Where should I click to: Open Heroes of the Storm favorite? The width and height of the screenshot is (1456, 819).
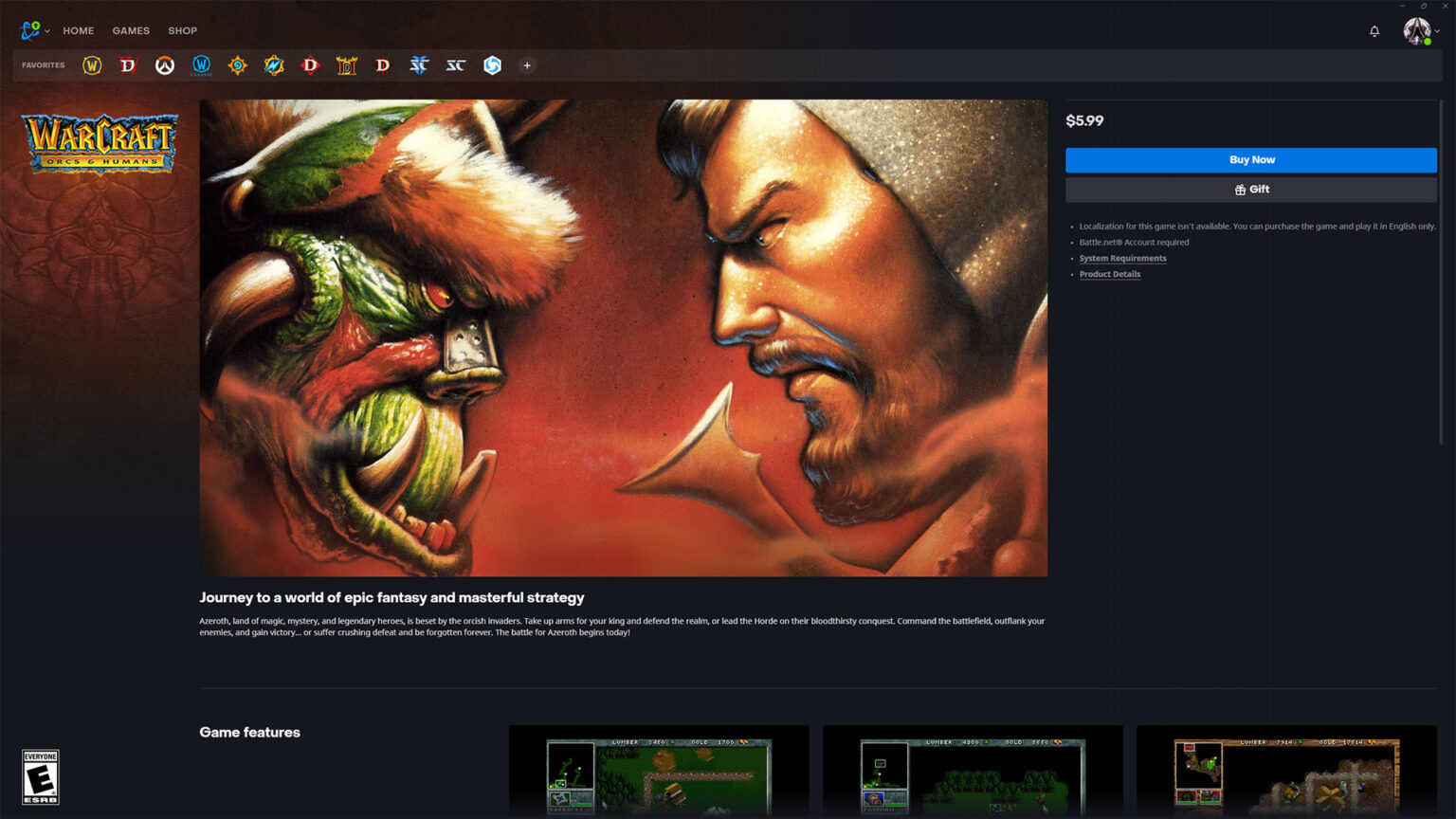pos(492,65)
